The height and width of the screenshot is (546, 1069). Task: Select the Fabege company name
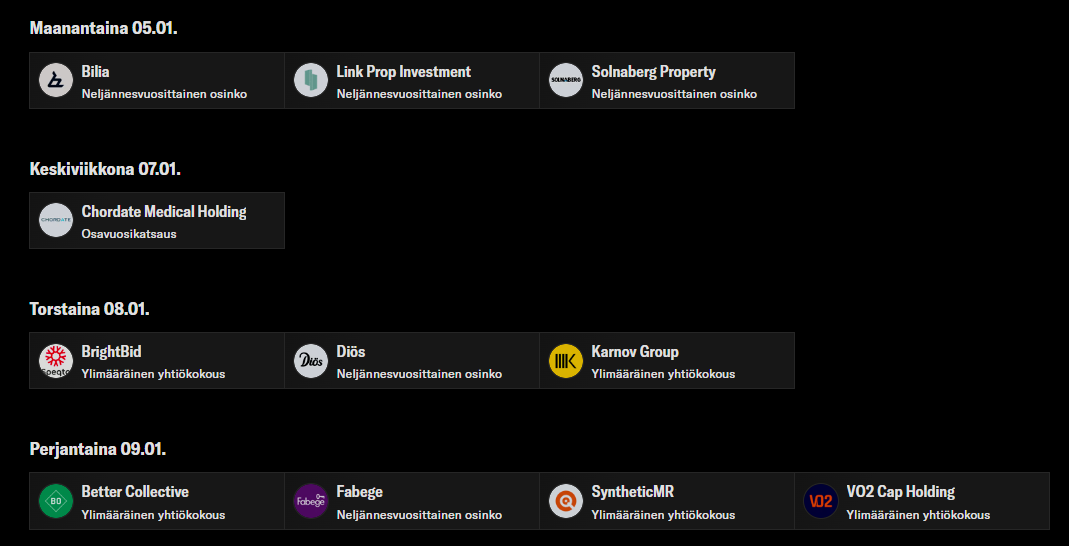click(360, 492)
